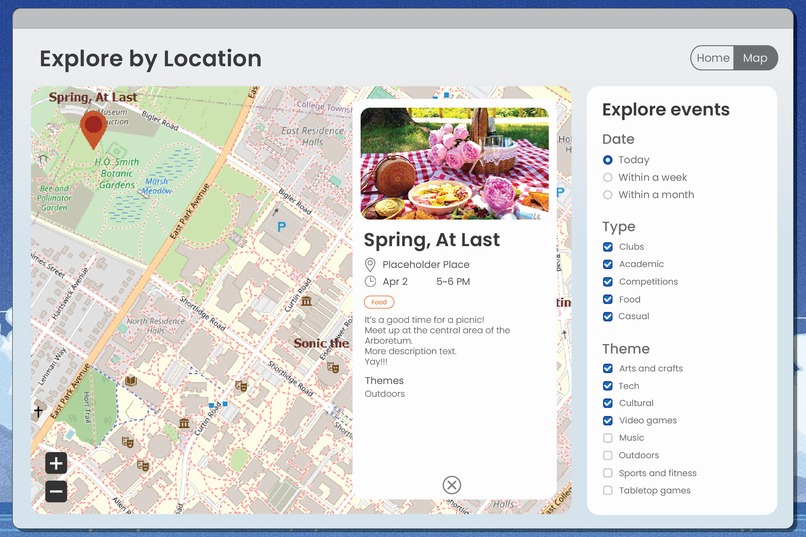
Task: Click the Explore by Location heading
Action: (151, 59)
